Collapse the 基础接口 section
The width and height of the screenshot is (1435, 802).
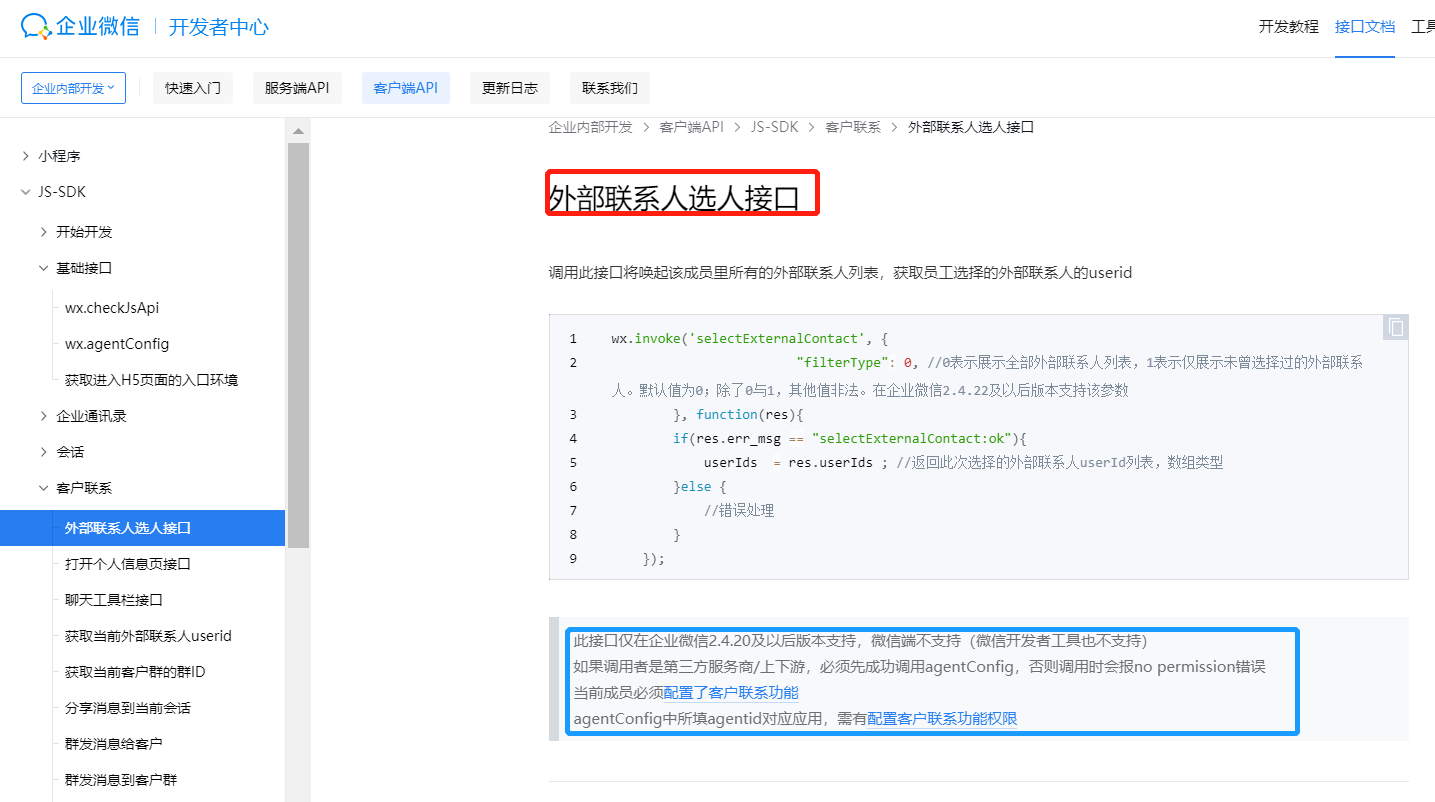tap(82, 267)
